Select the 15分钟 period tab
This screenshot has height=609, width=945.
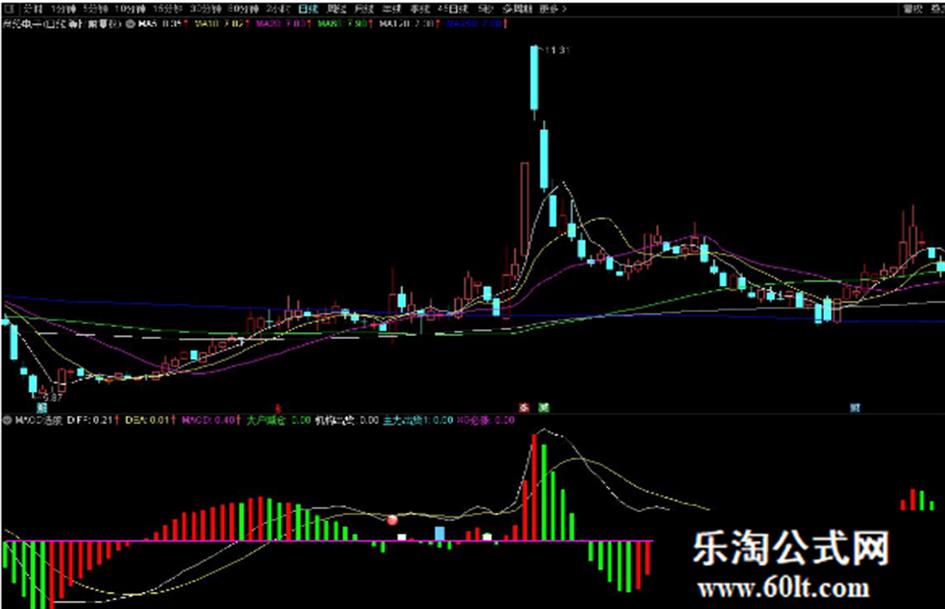click(168, 9)
